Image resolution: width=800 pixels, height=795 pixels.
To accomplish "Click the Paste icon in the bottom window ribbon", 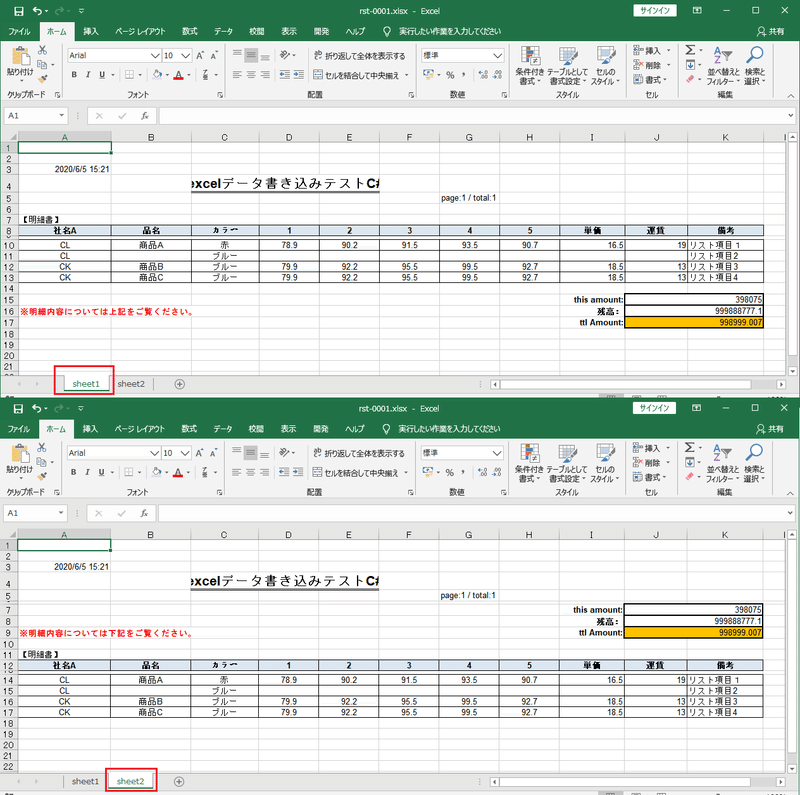I will 20,455.
